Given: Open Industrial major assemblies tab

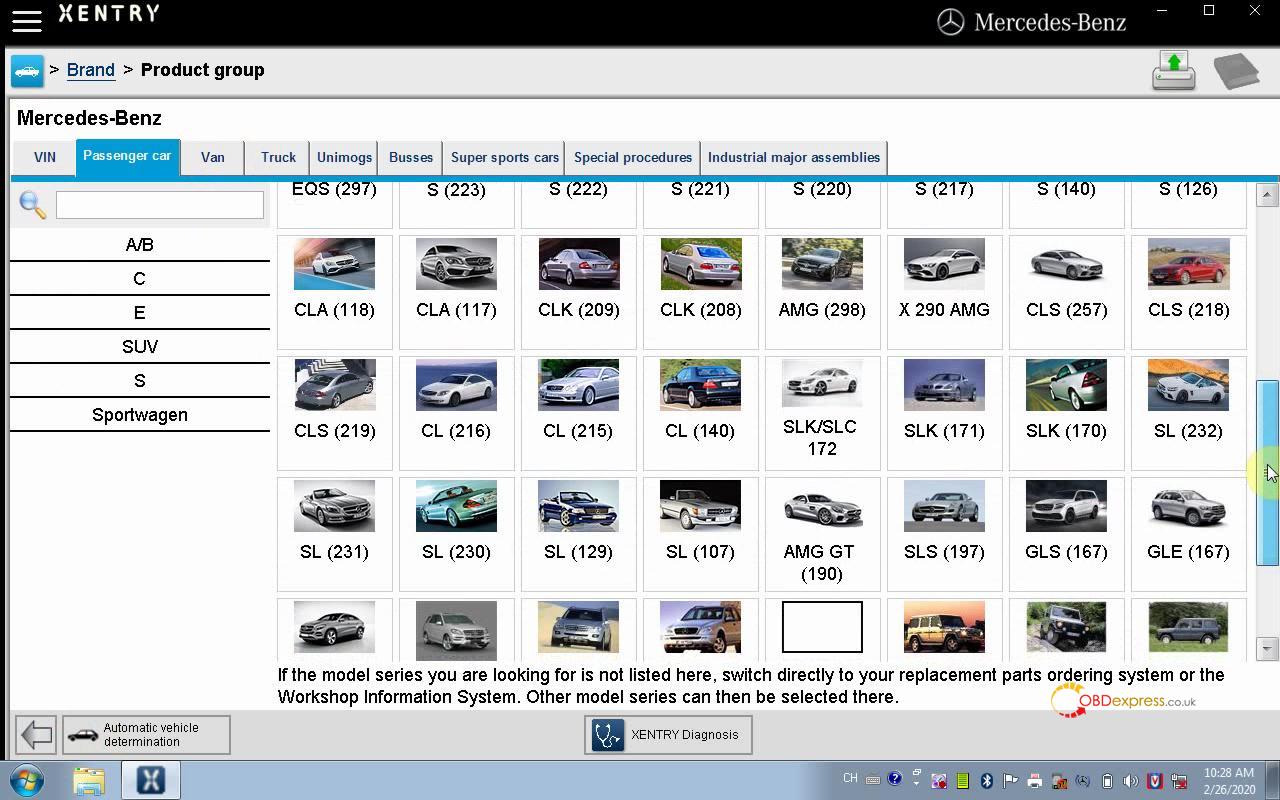Looking at the screenshot, I should [794, 157].
